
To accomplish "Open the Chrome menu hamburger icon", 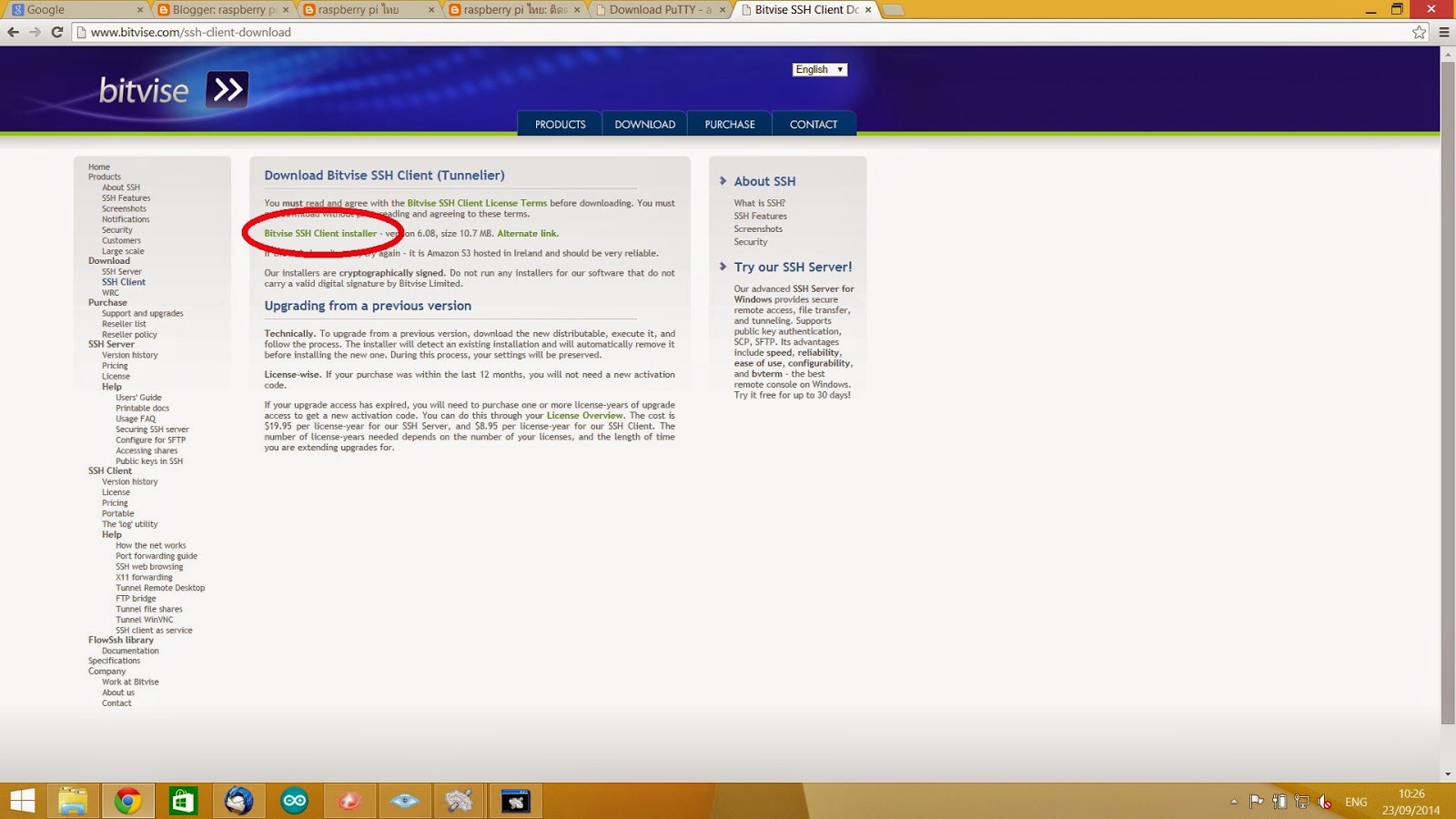I will coord(1444,32).
